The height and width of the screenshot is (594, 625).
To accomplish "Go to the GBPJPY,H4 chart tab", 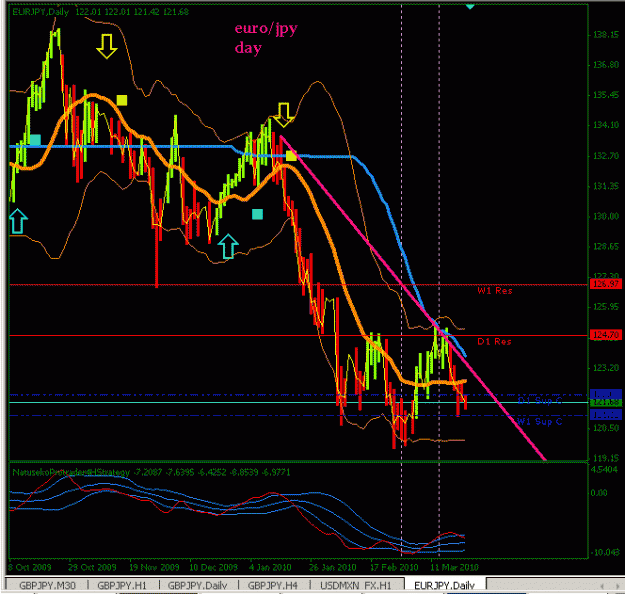I will tap(273, 585).
